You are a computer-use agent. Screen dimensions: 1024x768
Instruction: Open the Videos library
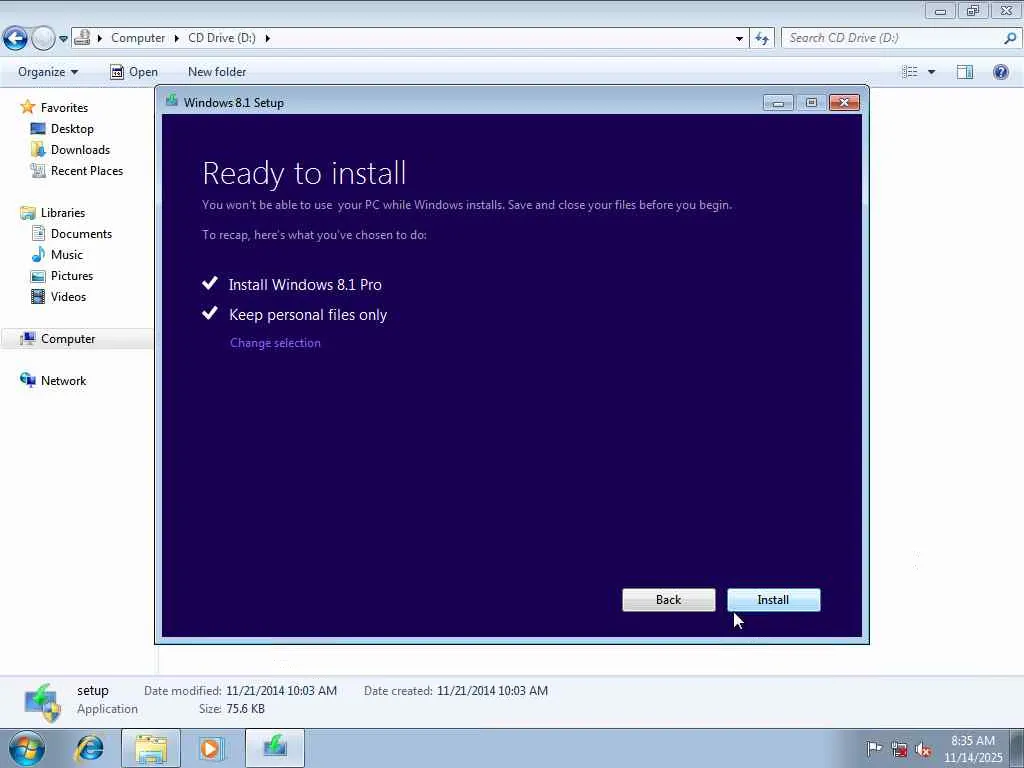click(x=68, y=296)
